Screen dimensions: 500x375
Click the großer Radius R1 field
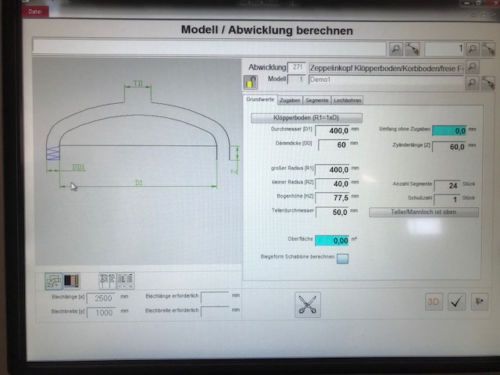(x=332, y=170)
